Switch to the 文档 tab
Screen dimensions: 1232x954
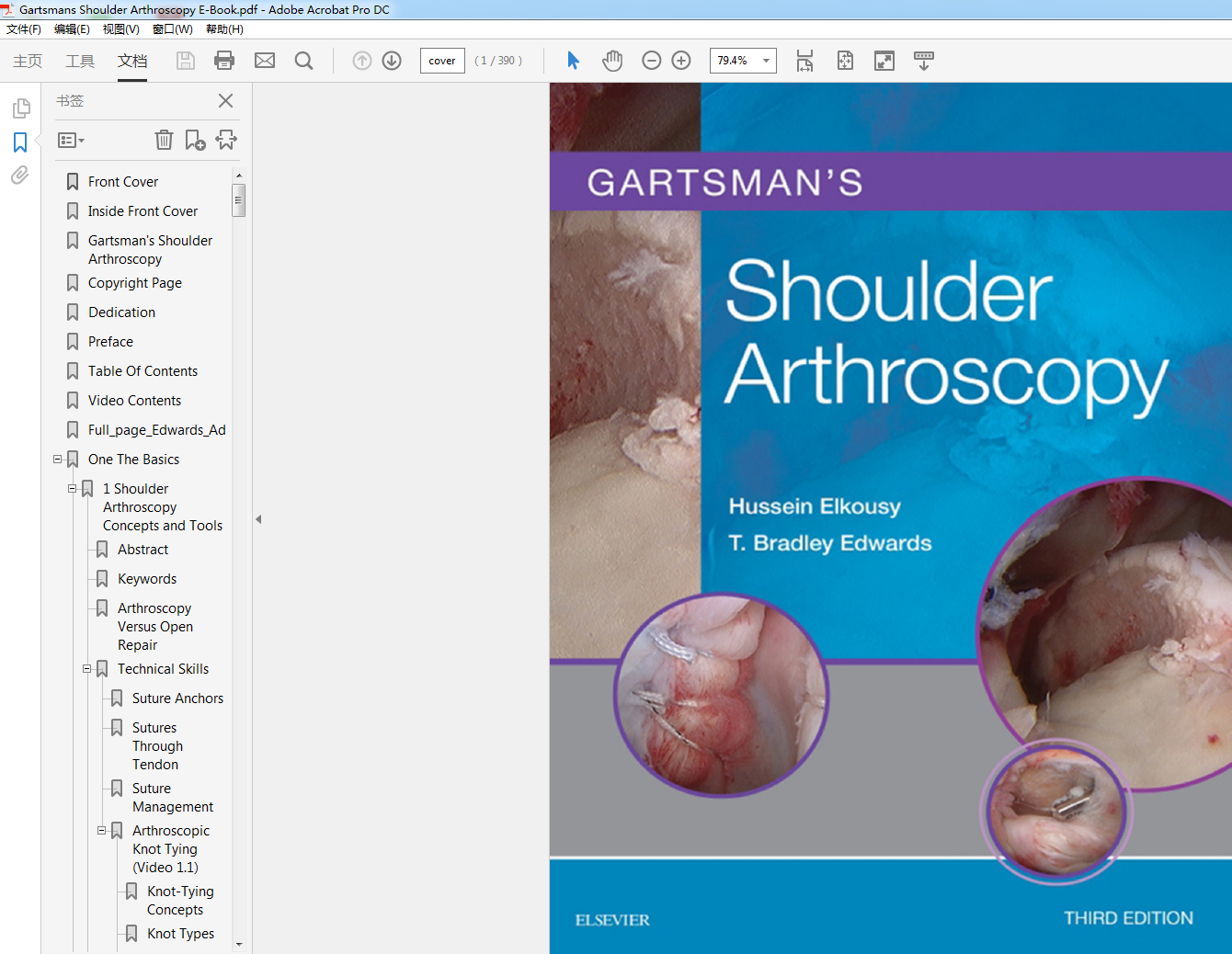coord(132,61)
